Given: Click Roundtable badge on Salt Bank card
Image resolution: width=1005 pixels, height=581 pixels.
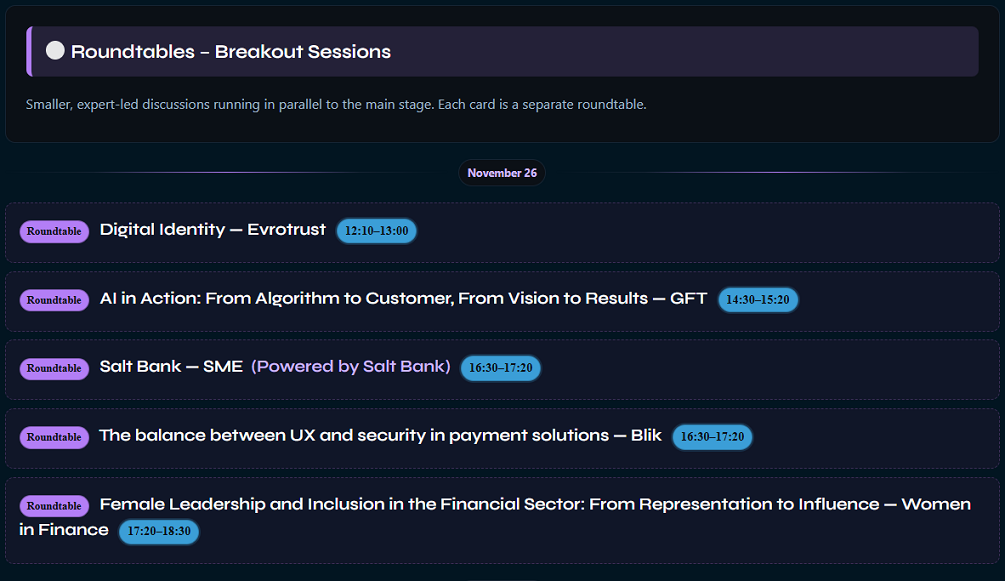Looking at the screenshot, I should 54,369.
